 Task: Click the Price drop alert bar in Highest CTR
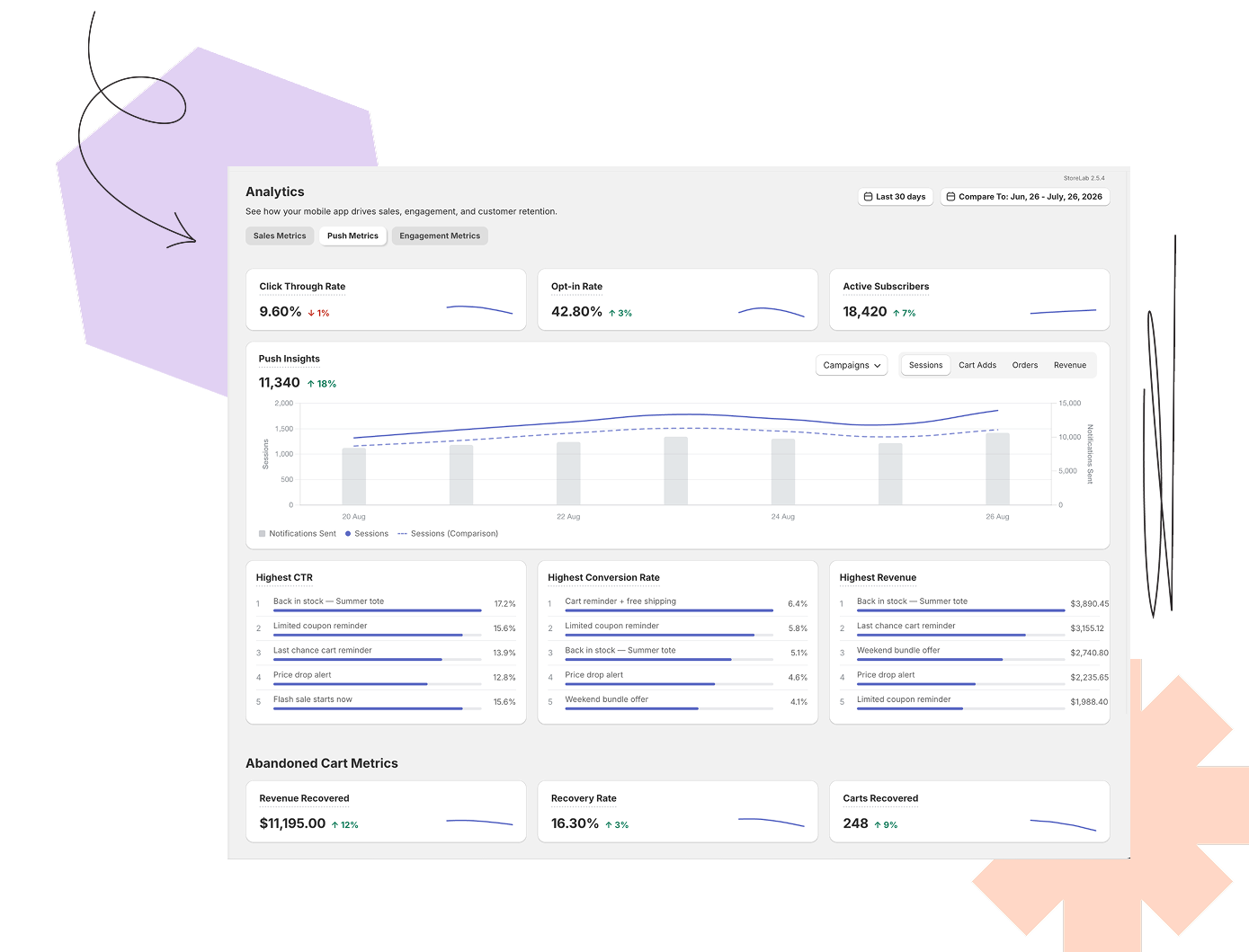[x=378, y=684]
